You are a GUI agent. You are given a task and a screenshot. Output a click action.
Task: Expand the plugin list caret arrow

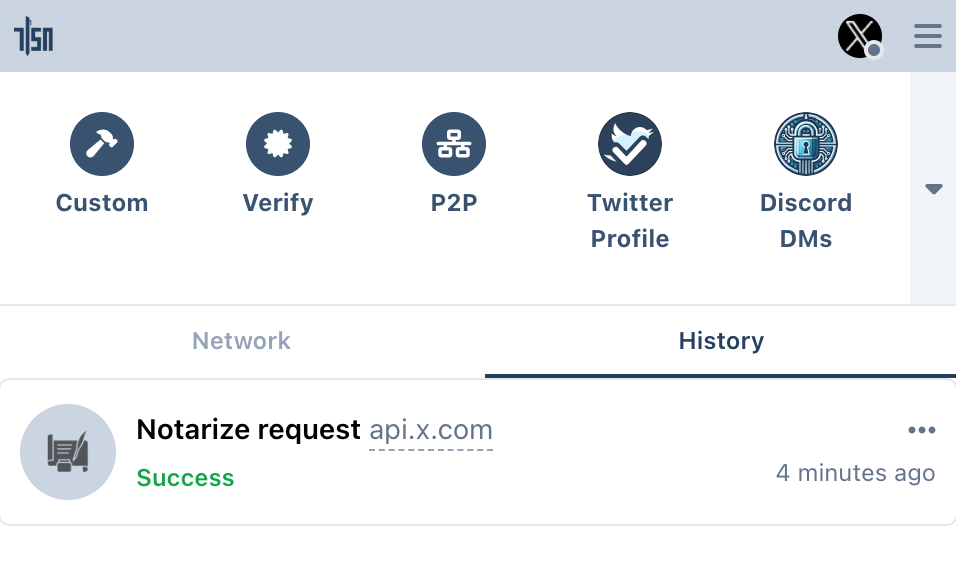pos(934,189)
